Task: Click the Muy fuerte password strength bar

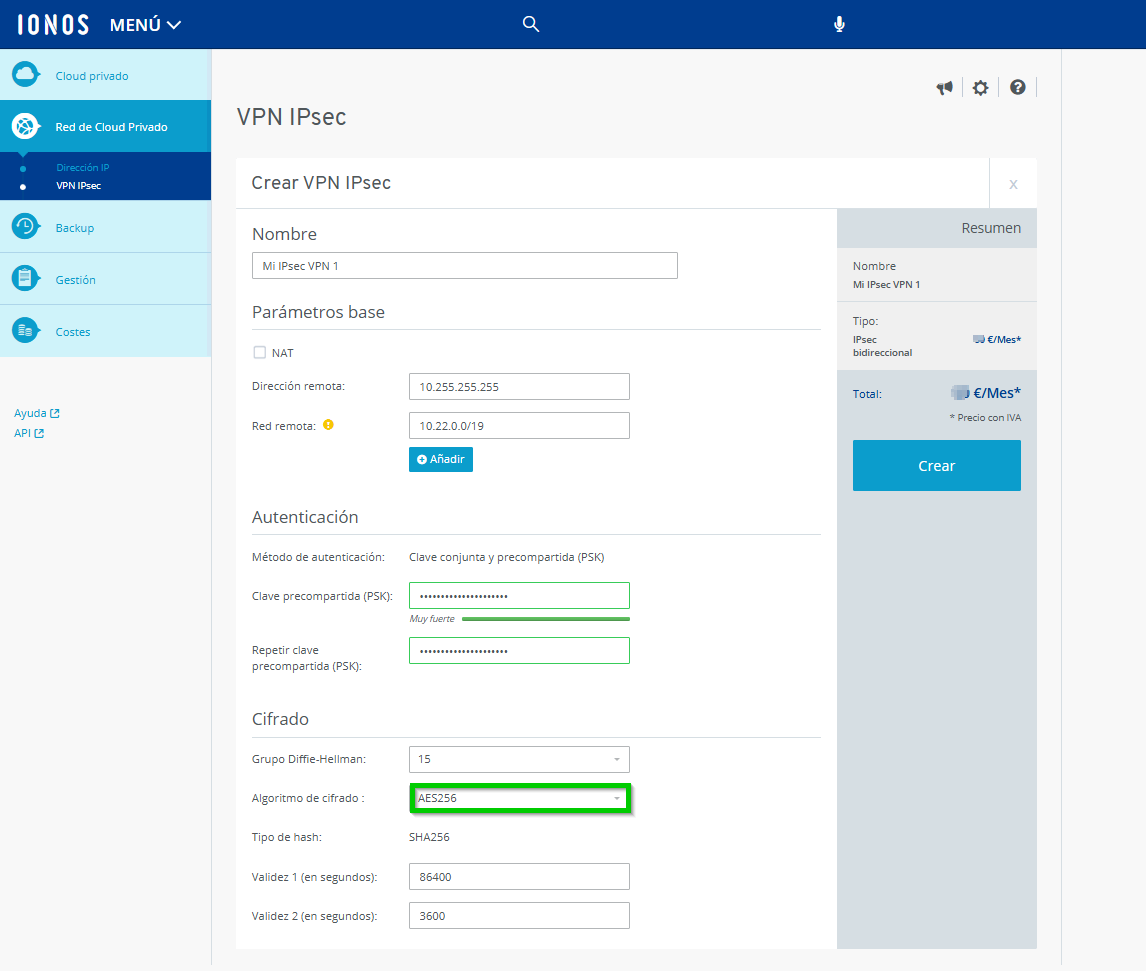Action: tap(519, 620)
